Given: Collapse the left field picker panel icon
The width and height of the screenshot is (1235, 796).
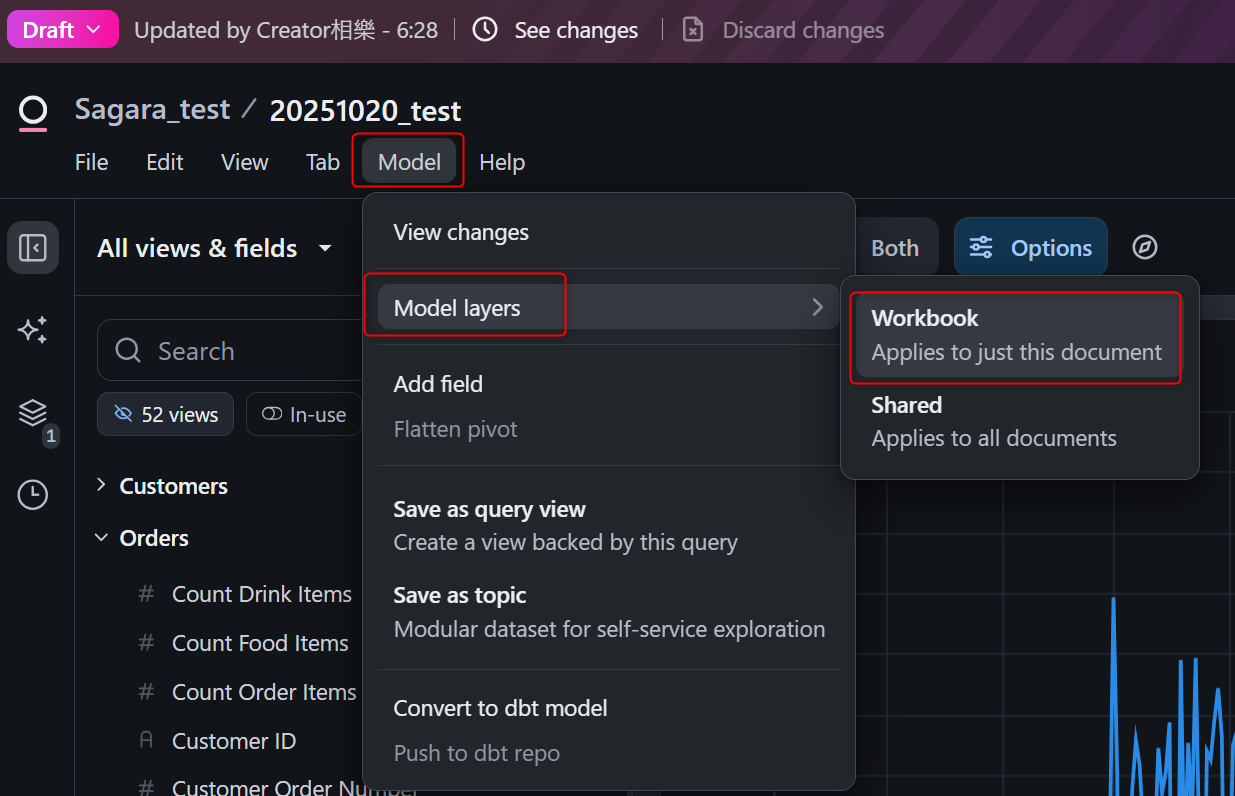Looking at the screenshot, I should pyautogui.click(x=33, y=248).
